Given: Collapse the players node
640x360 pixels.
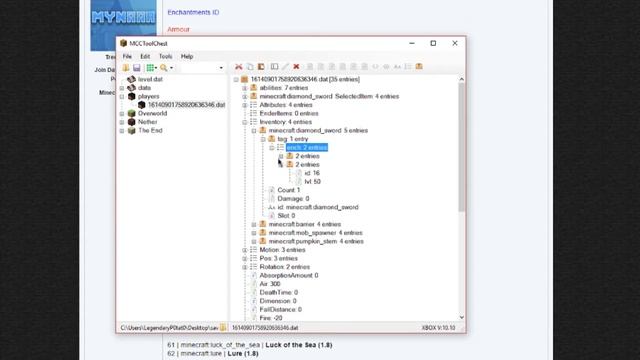Looking at the screenshot, I should click(x=122, y=97).
